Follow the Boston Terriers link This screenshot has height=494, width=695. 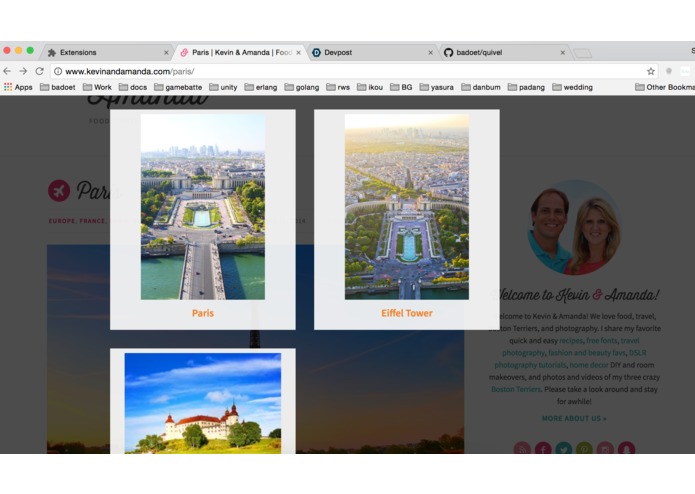pyautogui.click(x=516, y=389)
